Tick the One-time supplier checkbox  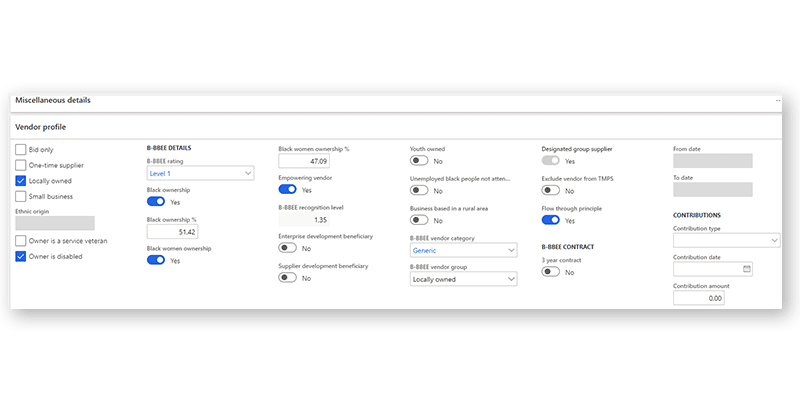22,165
